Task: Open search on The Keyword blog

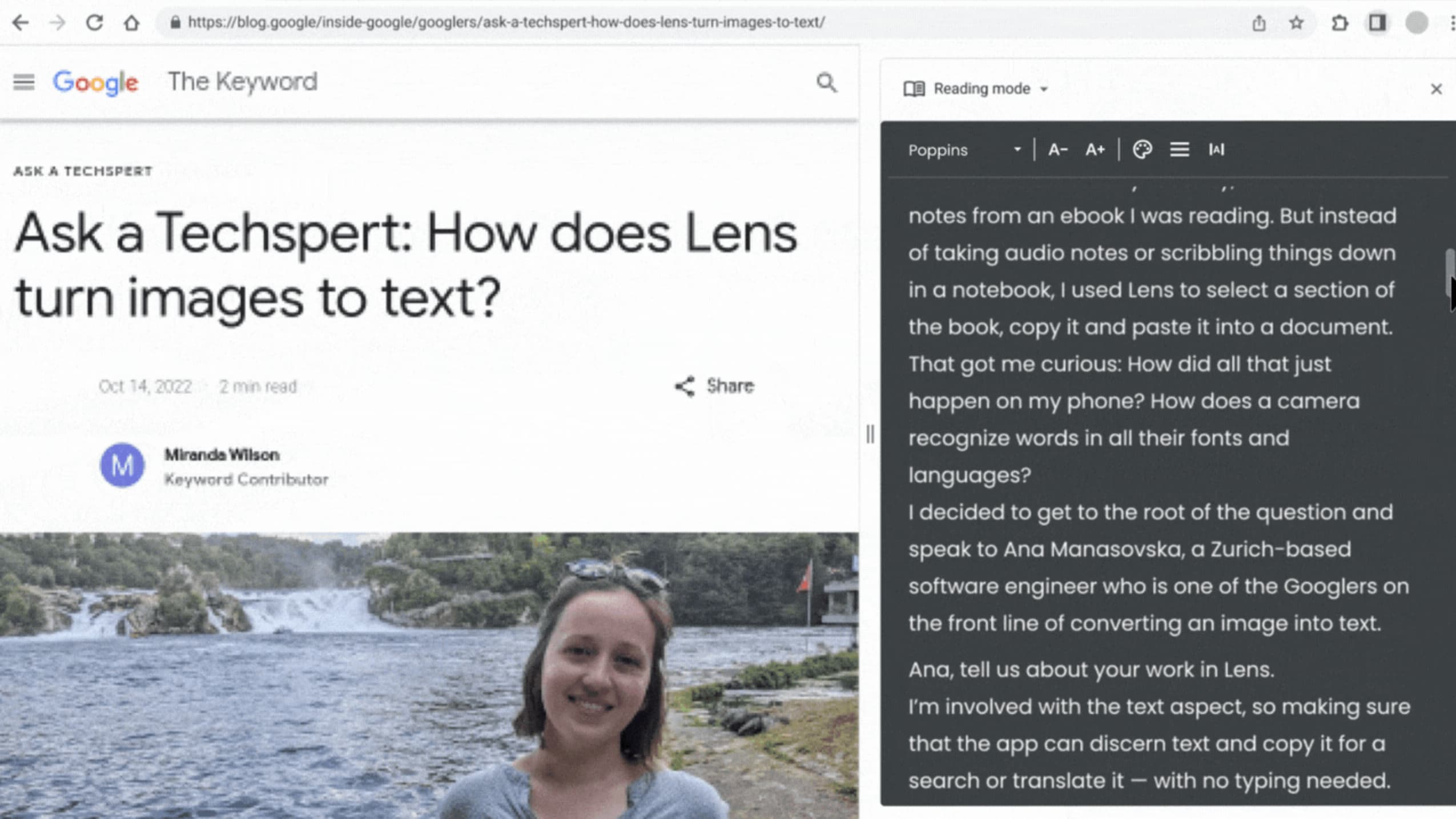Action: pos(826,83)
